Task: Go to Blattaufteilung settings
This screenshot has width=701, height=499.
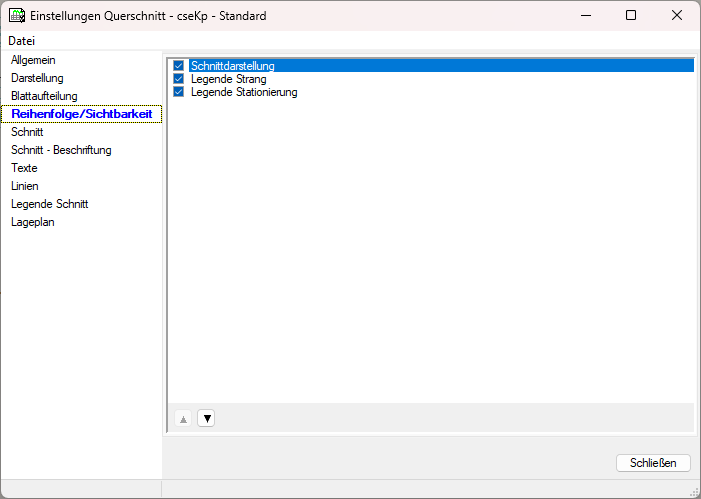Action: click(44, 96)
